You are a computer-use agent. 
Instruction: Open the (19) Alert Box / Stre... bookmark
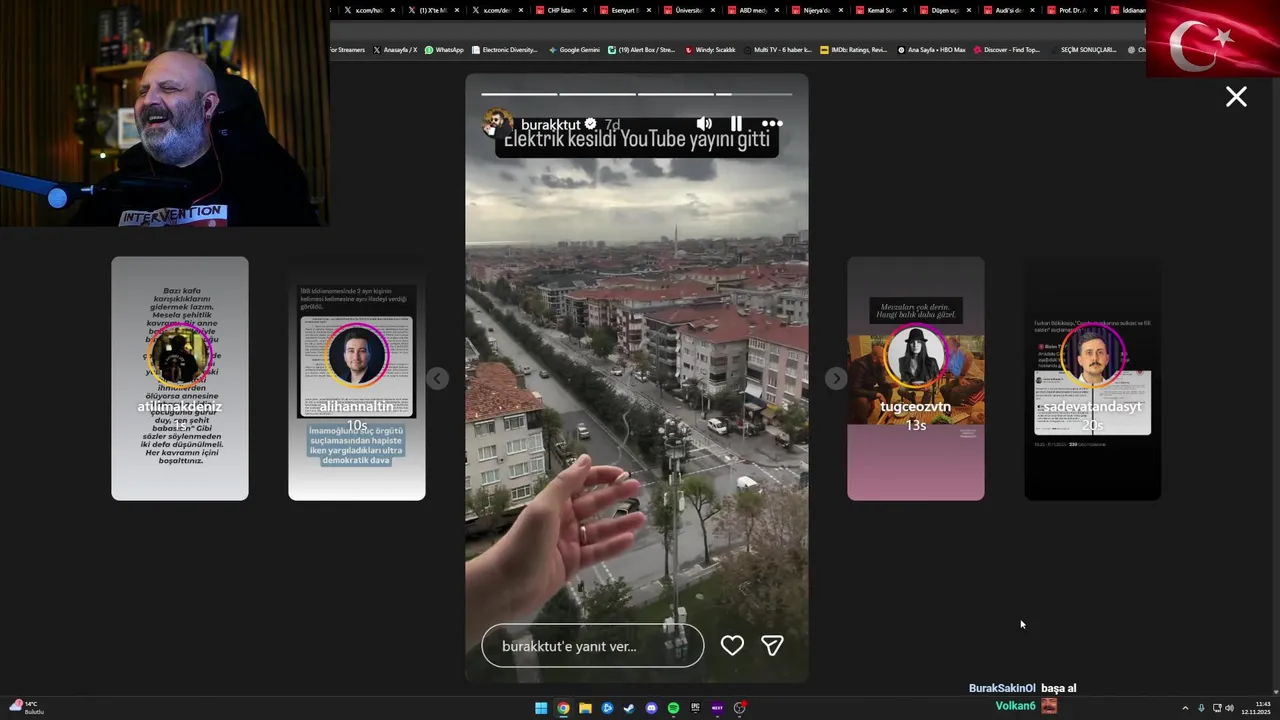coord(641,49)
